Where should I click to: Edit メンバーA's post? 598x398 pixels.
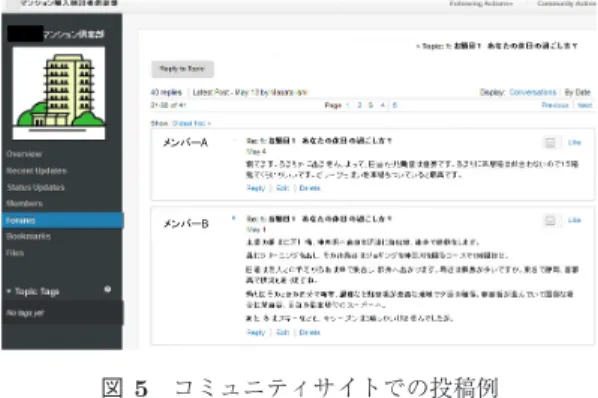tap(283, 188)
